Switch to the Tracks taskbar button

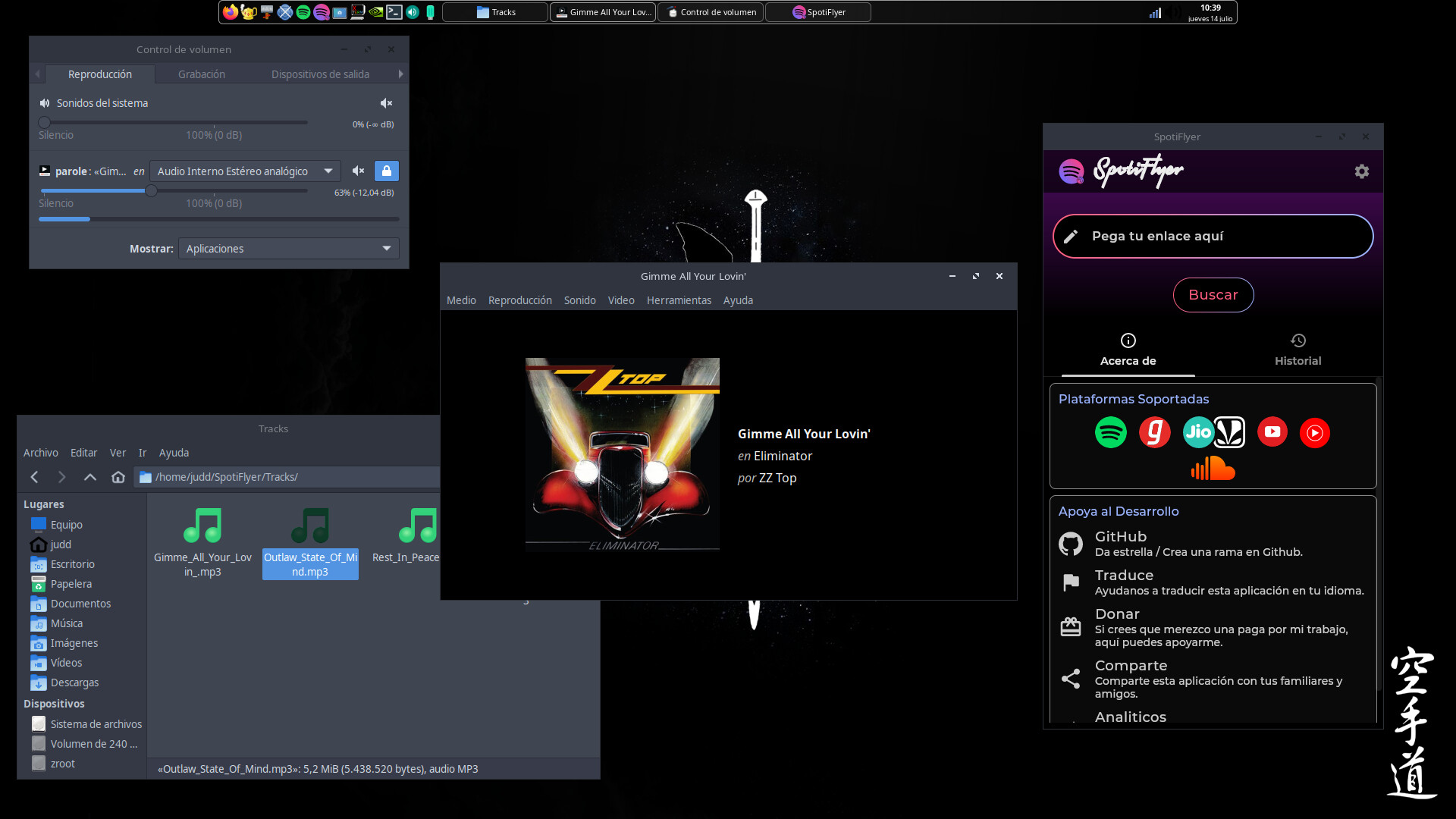pos(495,12)
